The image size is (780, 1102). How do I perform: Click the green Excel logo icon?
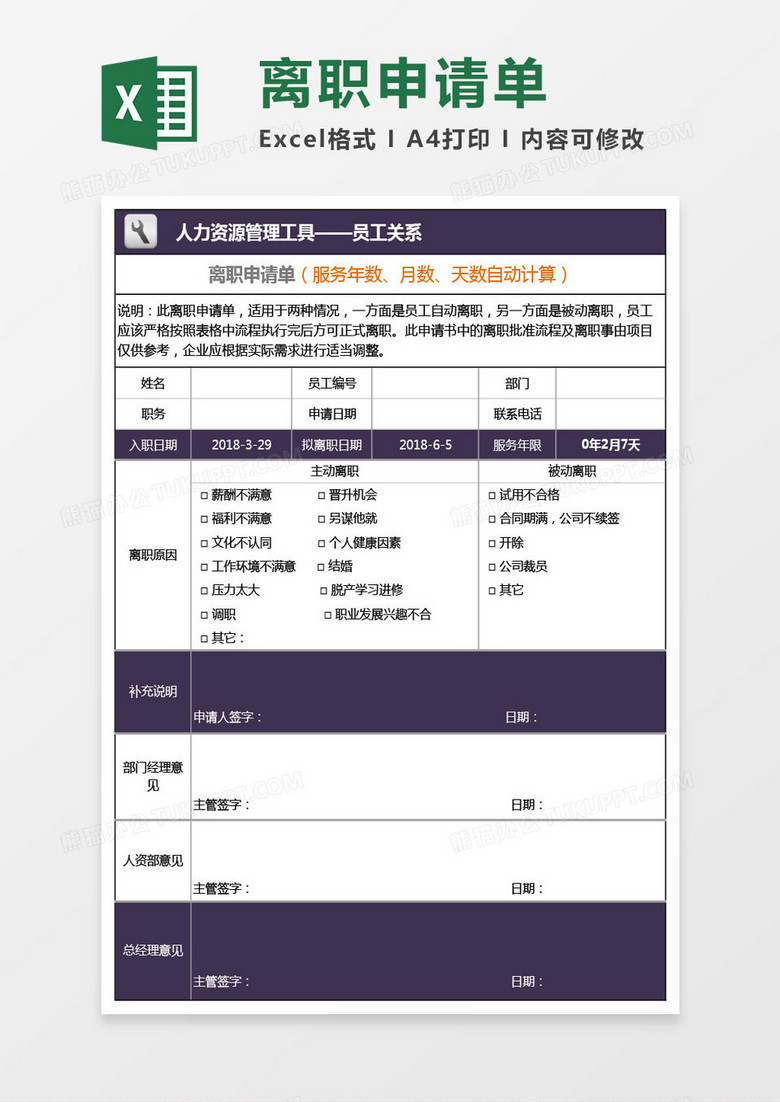tap(149, 103)
